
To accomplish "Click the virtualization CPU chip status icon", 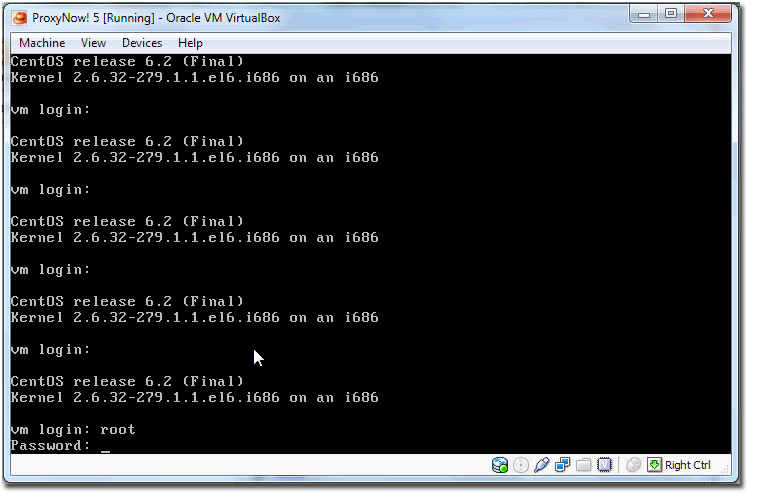I will 604,465.
